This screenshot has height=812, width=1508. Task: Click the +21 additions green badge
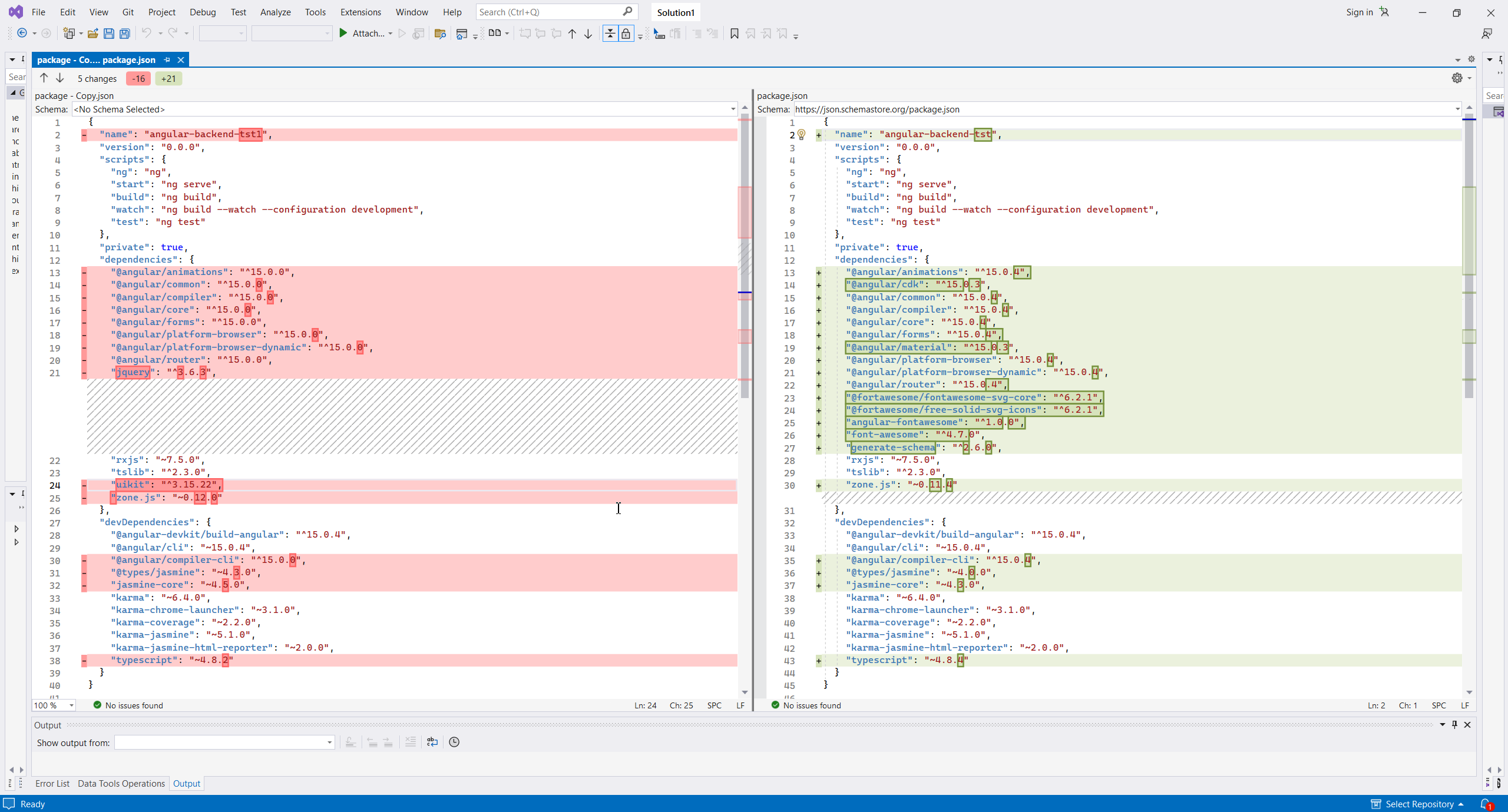[168, 78]
